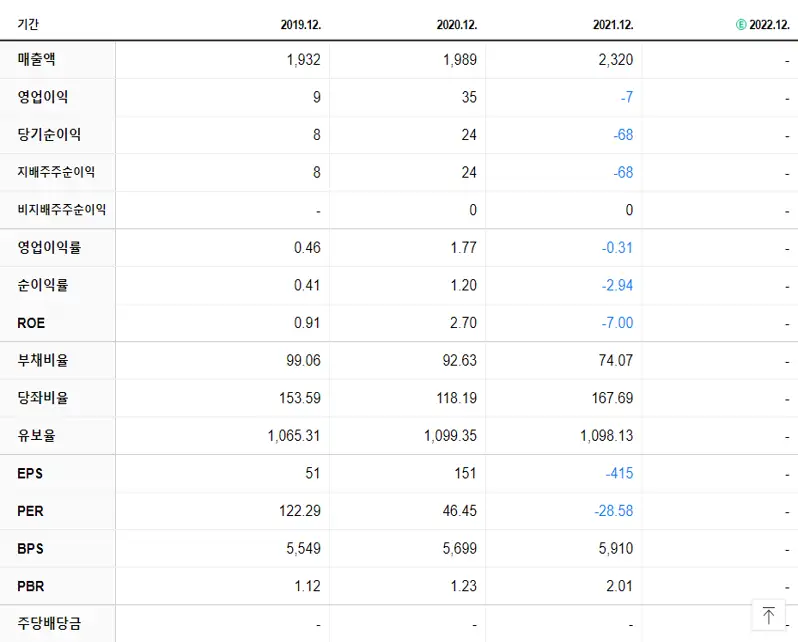Click the EPS row label
This screenshot has height=642, width=798.
[x=30, y=473]
